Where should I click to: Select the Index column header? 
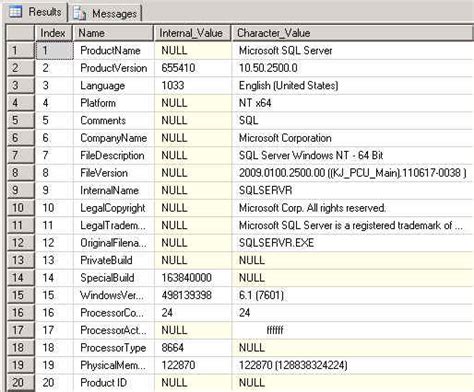(53, 33)
